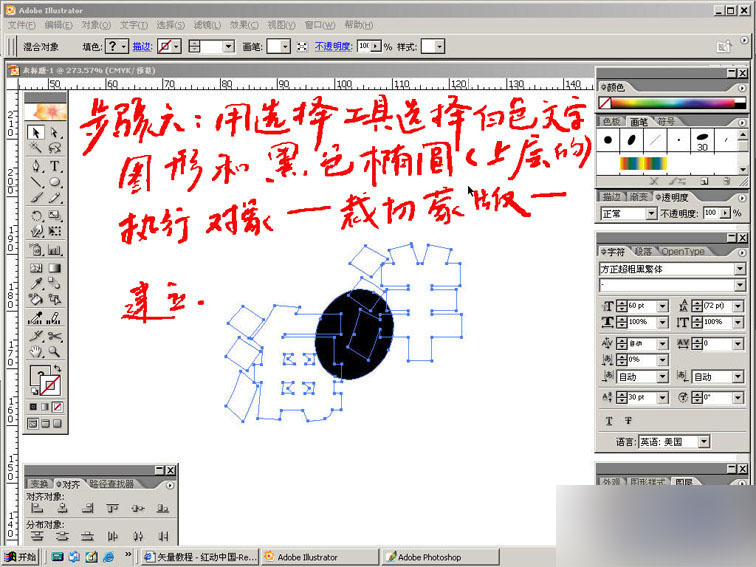This screenshot has height=567, width=756.
Task: Select the Pencil tool
Action: (x=54, y=198)
